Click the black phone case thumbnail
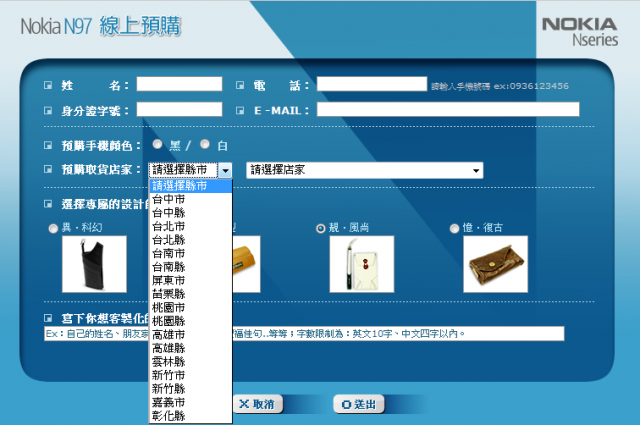The height and width of the screenshot is (425, 640). (94, 264)
